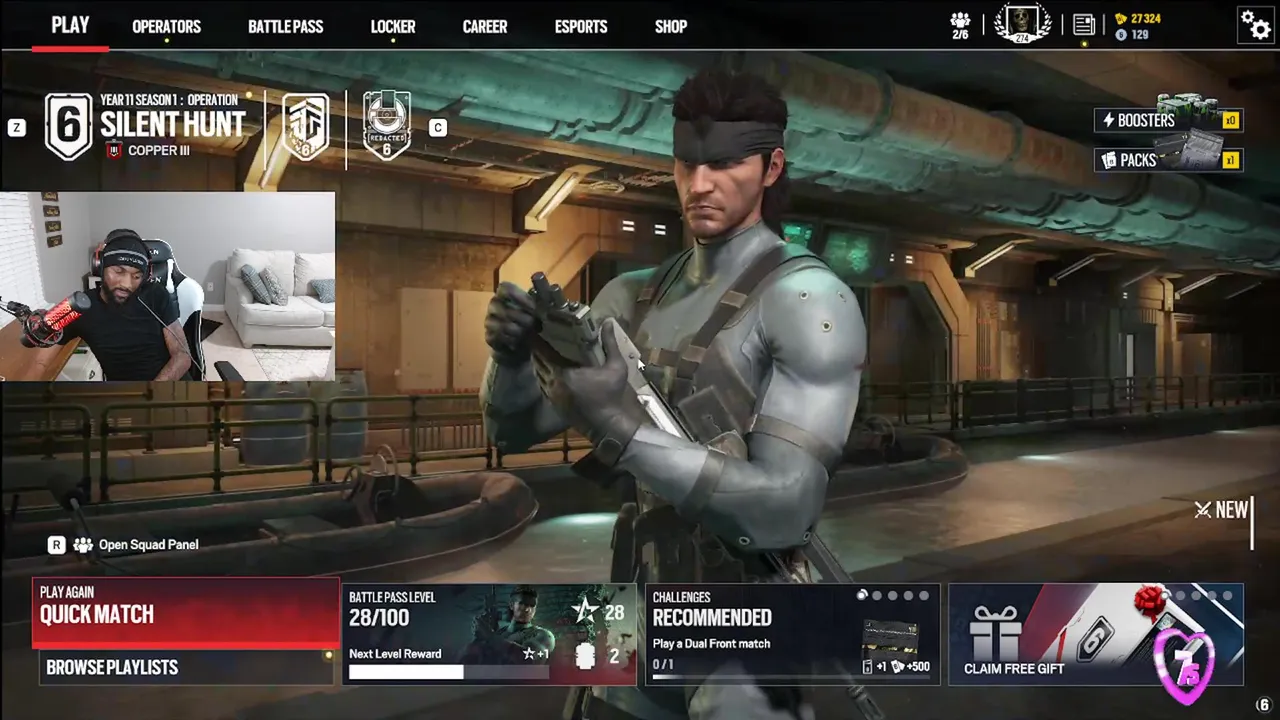
Task: Click Claim Free Gift card
Action: (1096, 634)
